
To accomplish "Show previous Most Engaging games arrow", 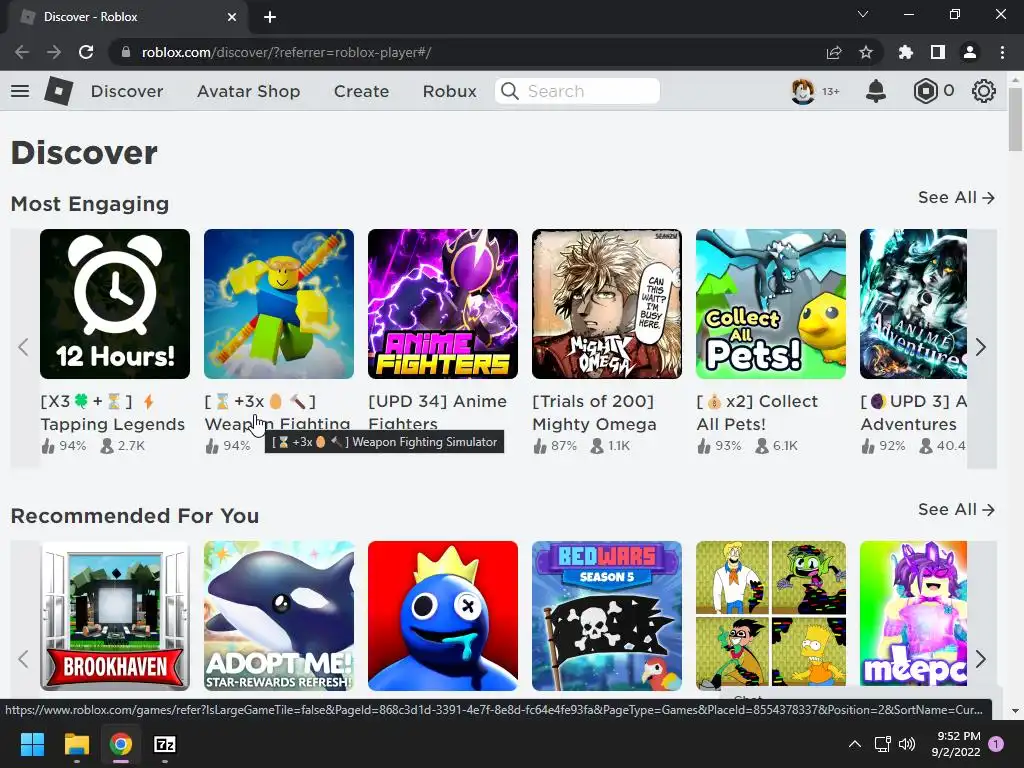I will pyautogui.click(x=24, y=347).
